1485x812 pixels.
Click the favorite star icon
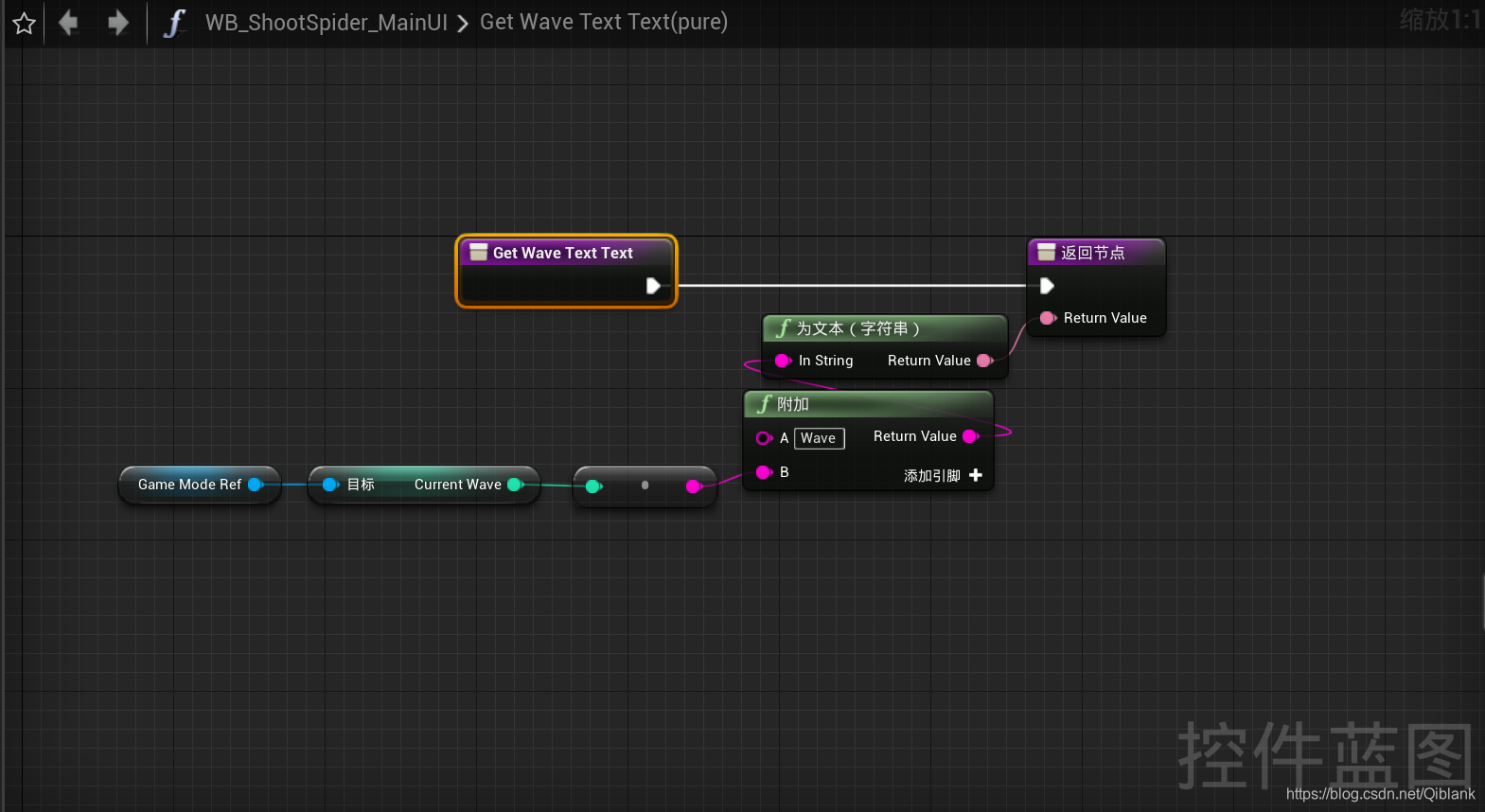pyautogui.click(x=24, y=23)
